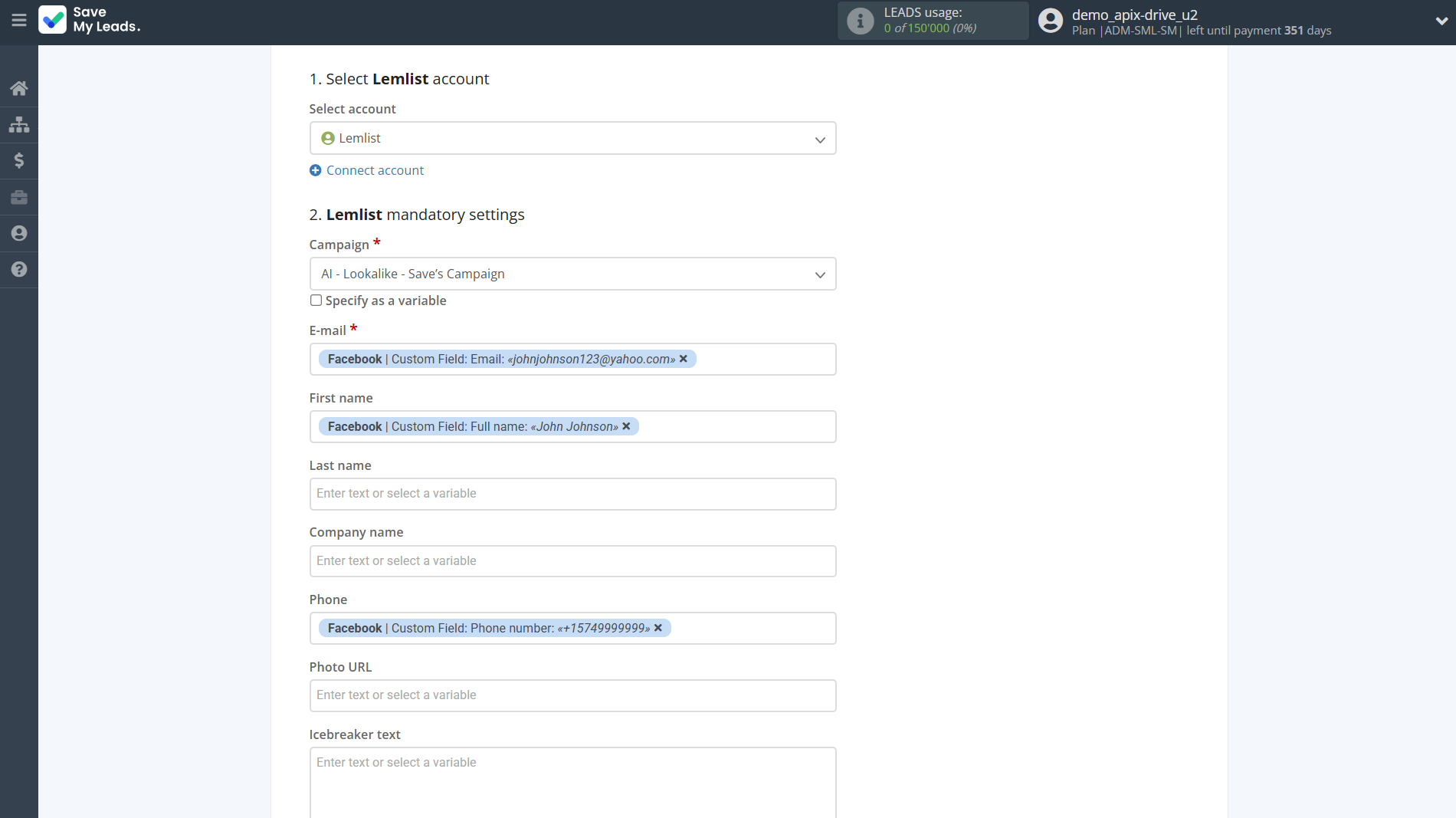Open the Campaign dropdown list
Screen dimensions: 1456x818
572,274
